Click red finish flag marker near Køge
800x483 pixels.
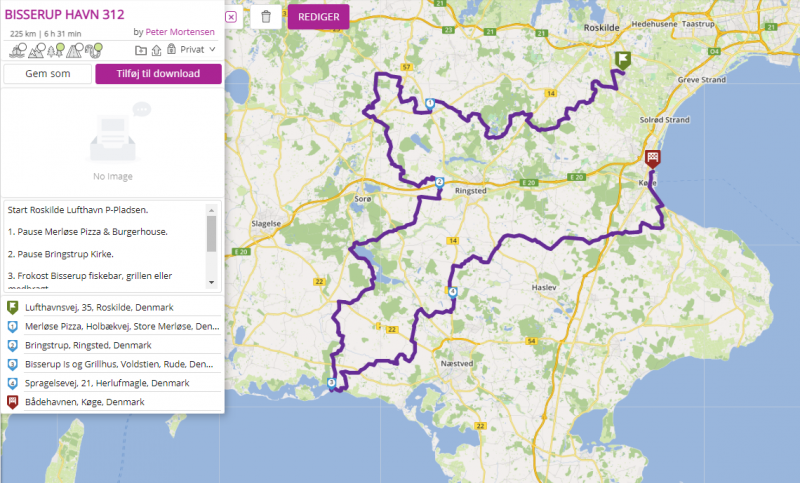[x=652, y=158]
